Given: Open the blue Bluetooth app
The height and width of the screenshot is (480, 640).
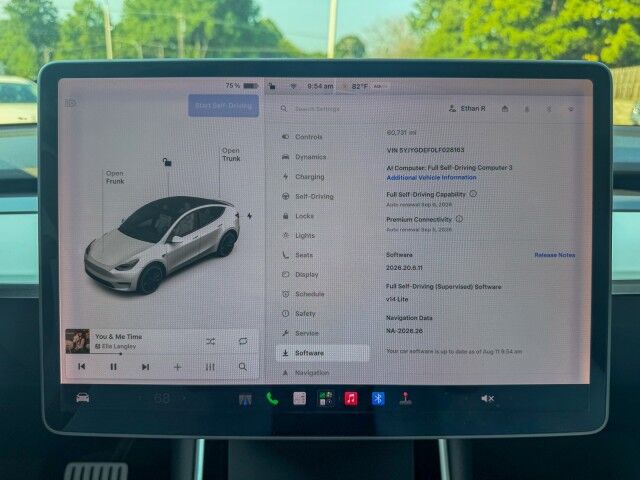Looking at the screenshot, I should (378, 398).
